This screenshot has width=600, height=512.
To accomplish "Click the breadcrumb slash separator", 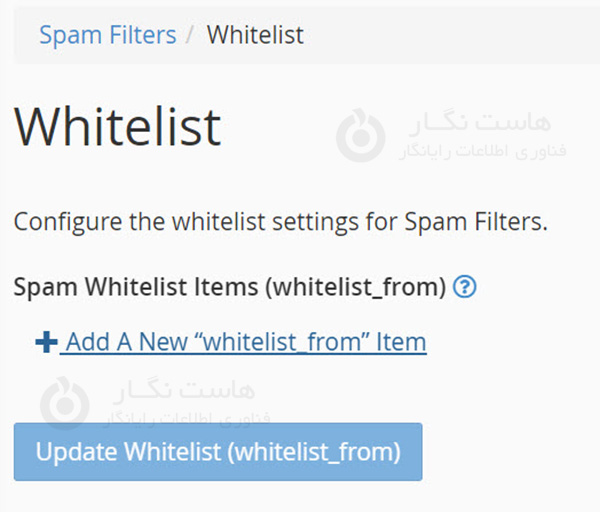I will pos(191,35).
